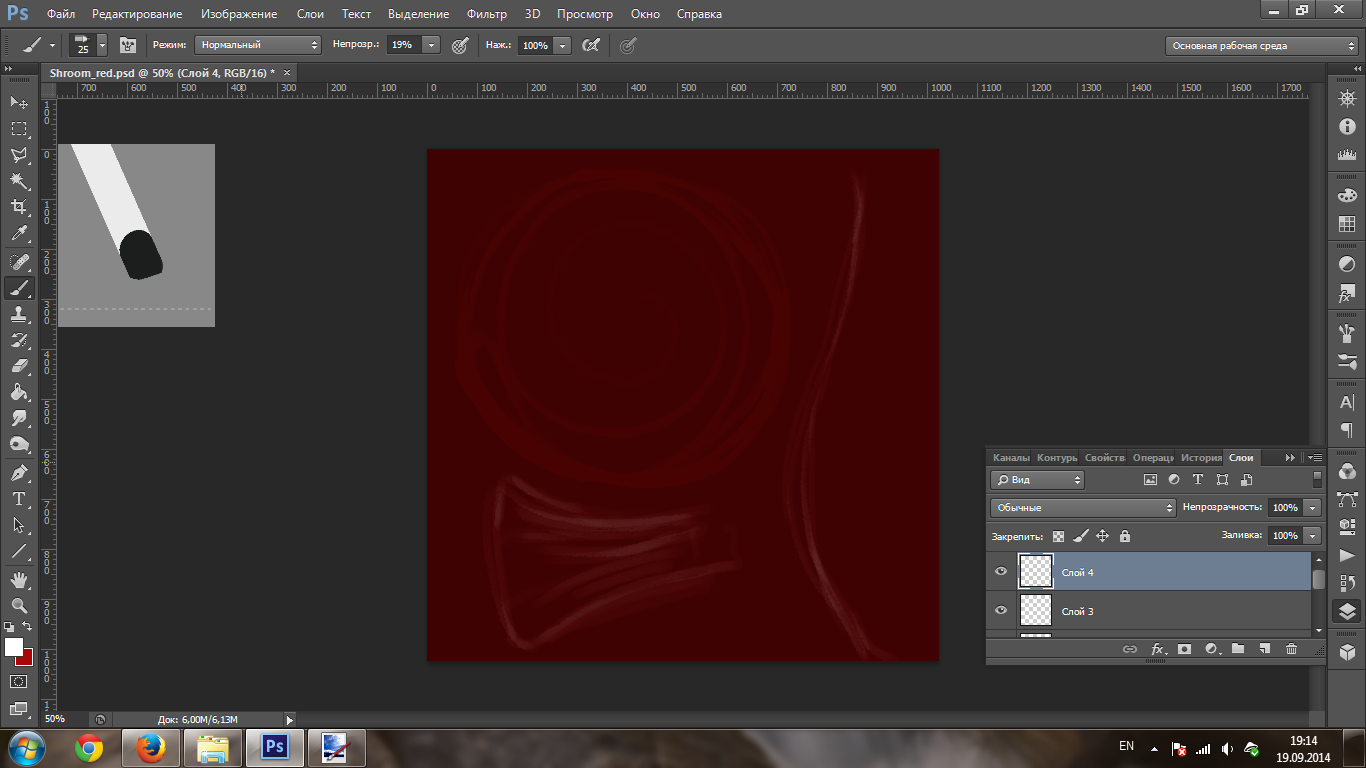Create a new group folder icon
Screen dimensions: 1366x768
coord(1238,649)
